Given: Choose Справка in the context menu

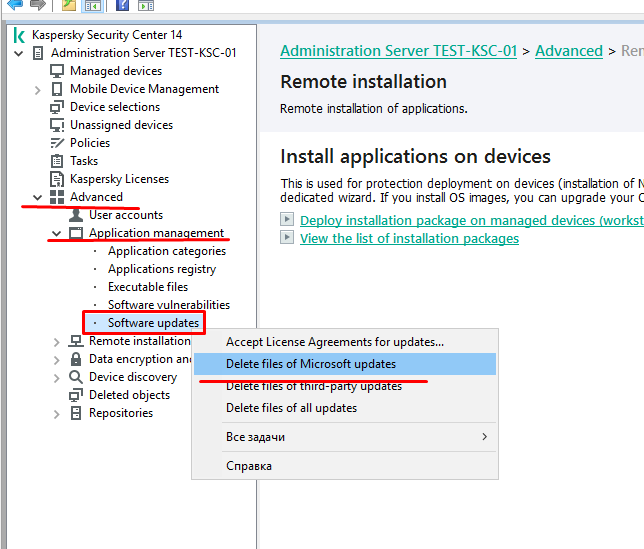Looking at the screenshot, I should pyautogui.click(x=345, y=466).
